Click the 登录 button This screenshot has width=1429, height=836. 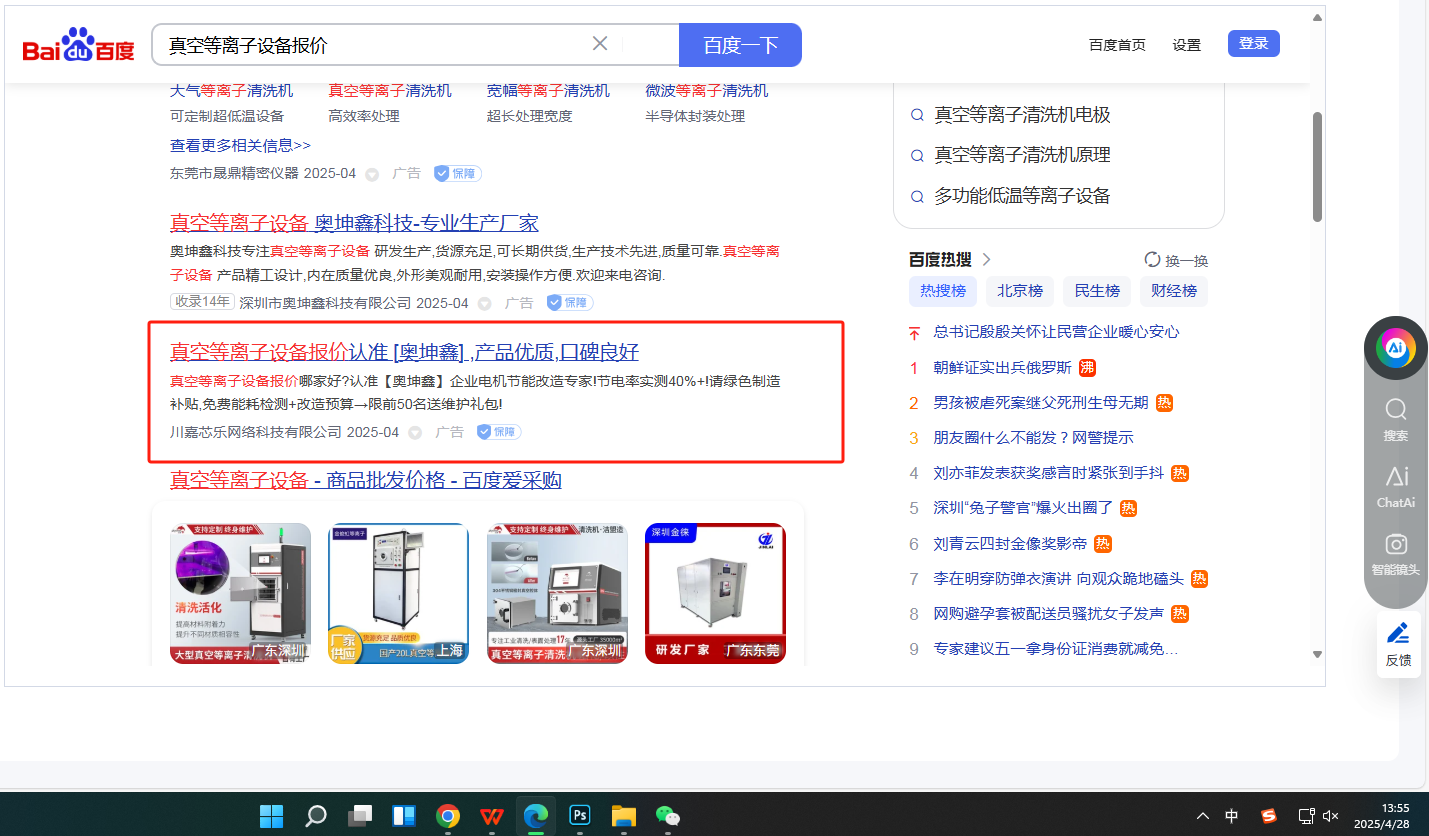pyautogui.click(x=1254, y=43)
